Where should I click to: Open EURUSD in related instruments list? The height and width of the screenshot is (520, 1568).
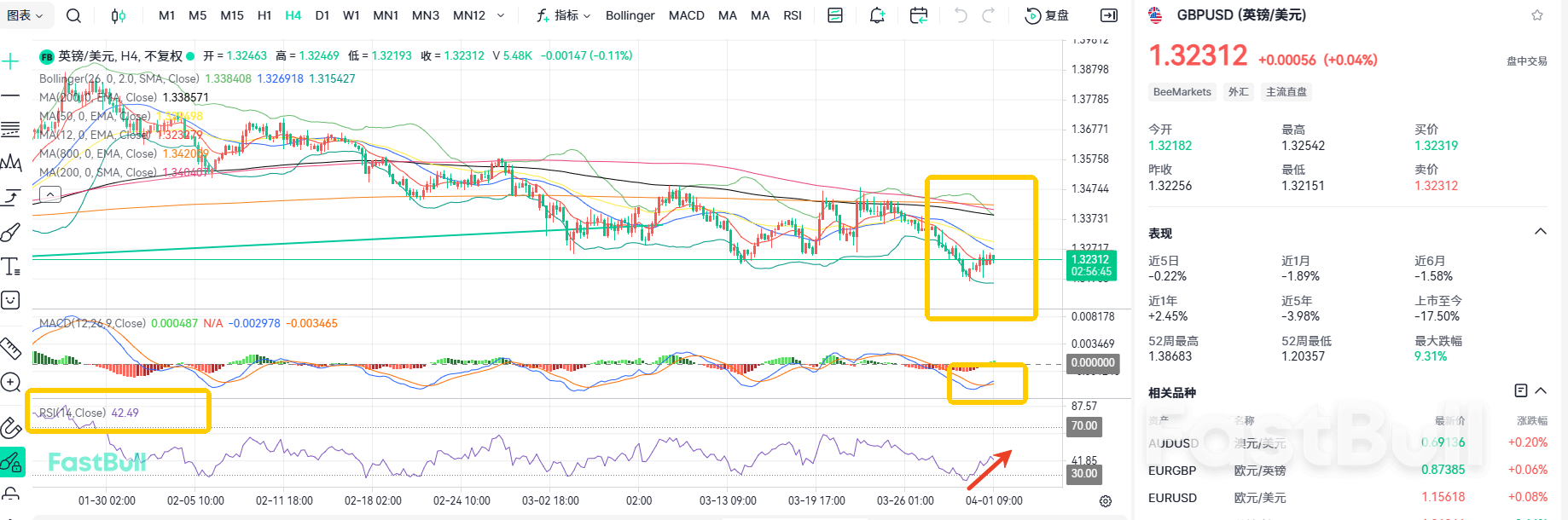pyautogui.click(x=1172, y=498)
